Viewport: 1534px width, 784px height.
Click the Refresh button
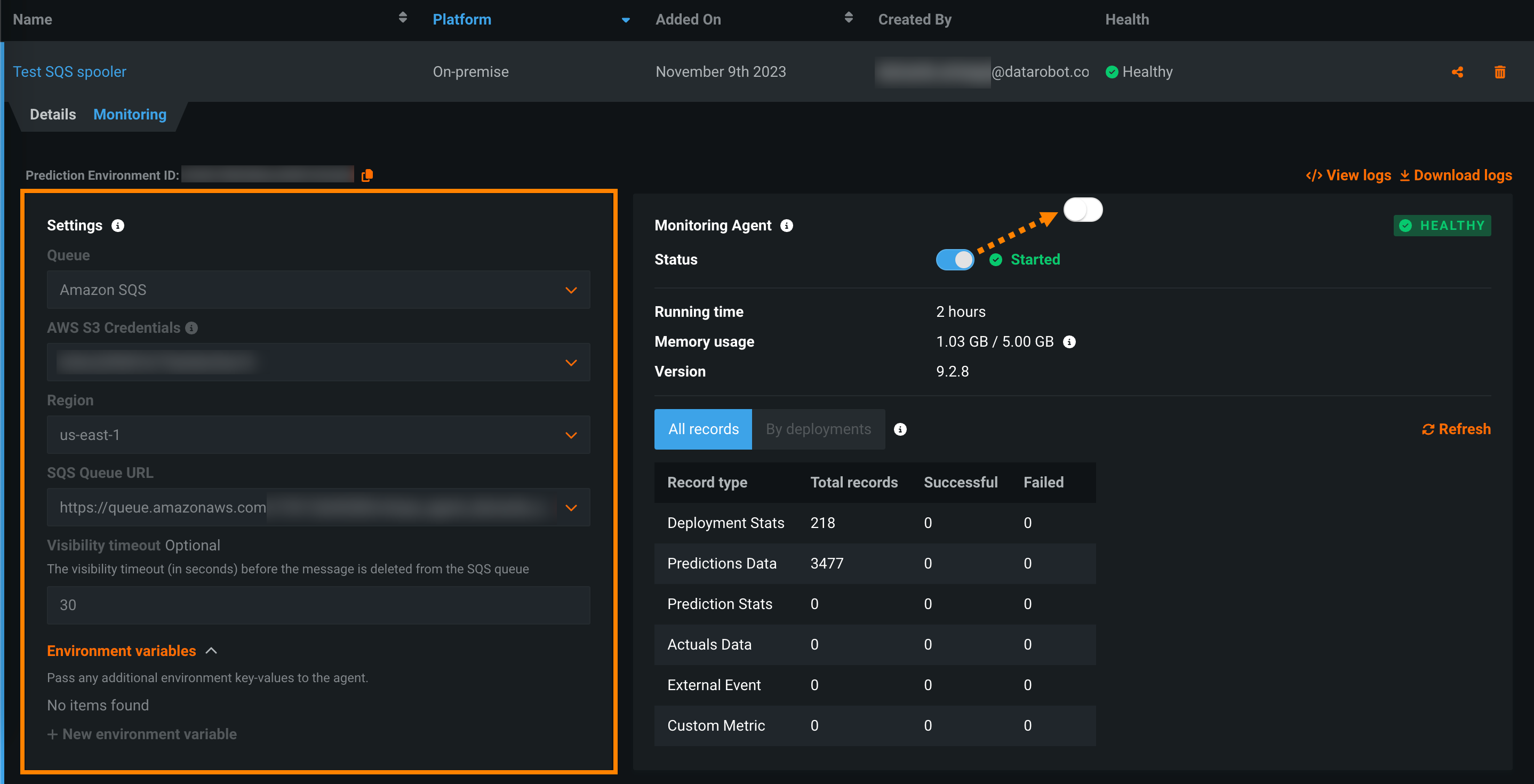[1456, 429]
